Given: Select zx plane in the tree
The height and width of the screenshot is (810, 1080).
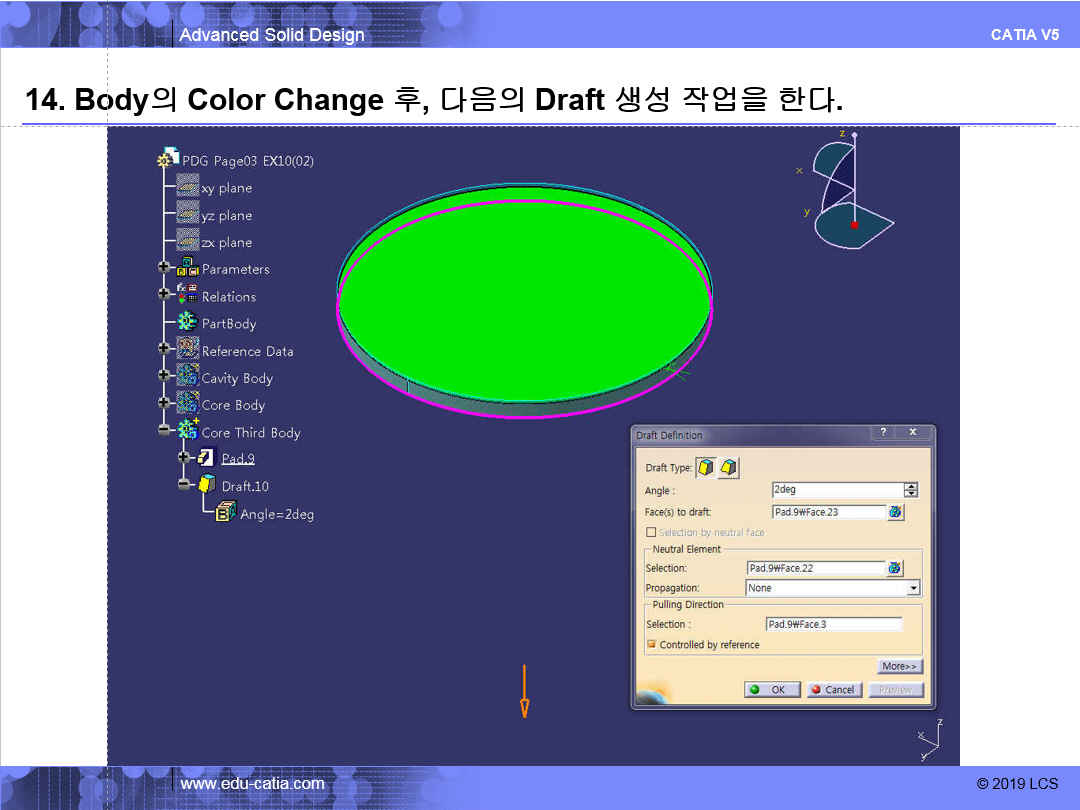Looking at the screenshot, I should pyautogui.click(x=226, y=242).
